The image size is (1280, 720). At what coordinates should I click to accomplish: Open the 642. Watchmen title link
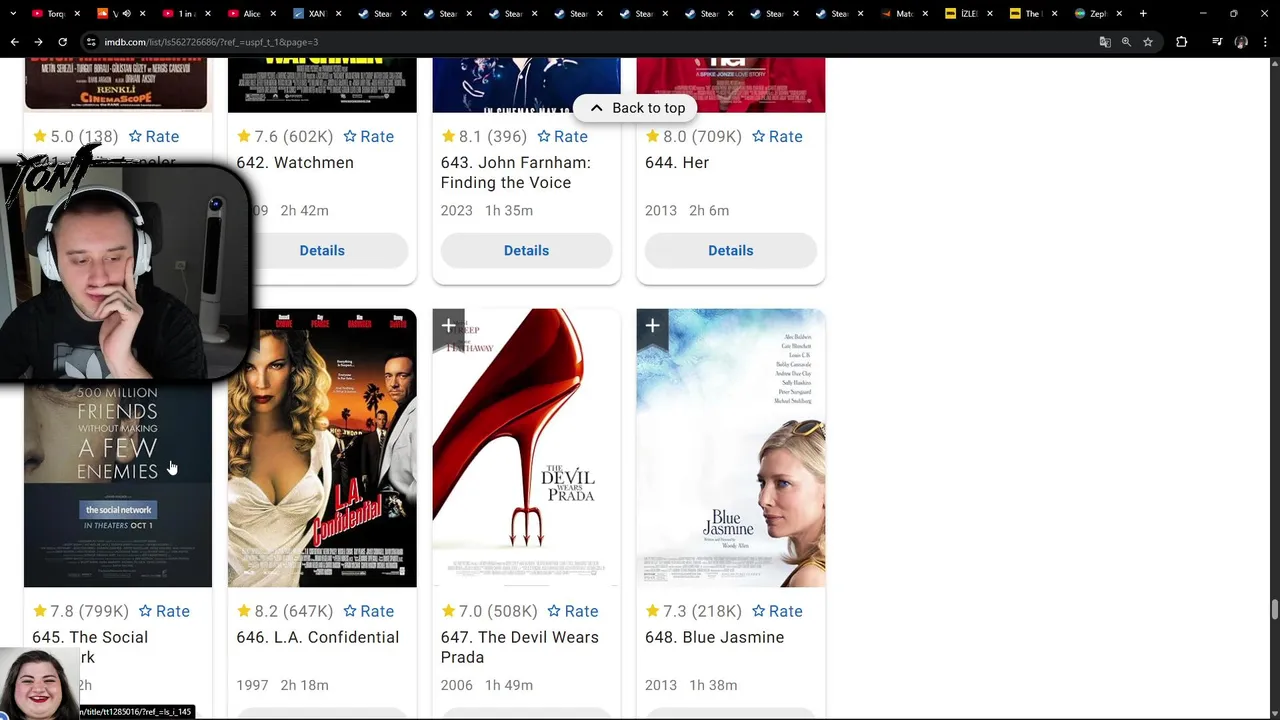(295, 163)
